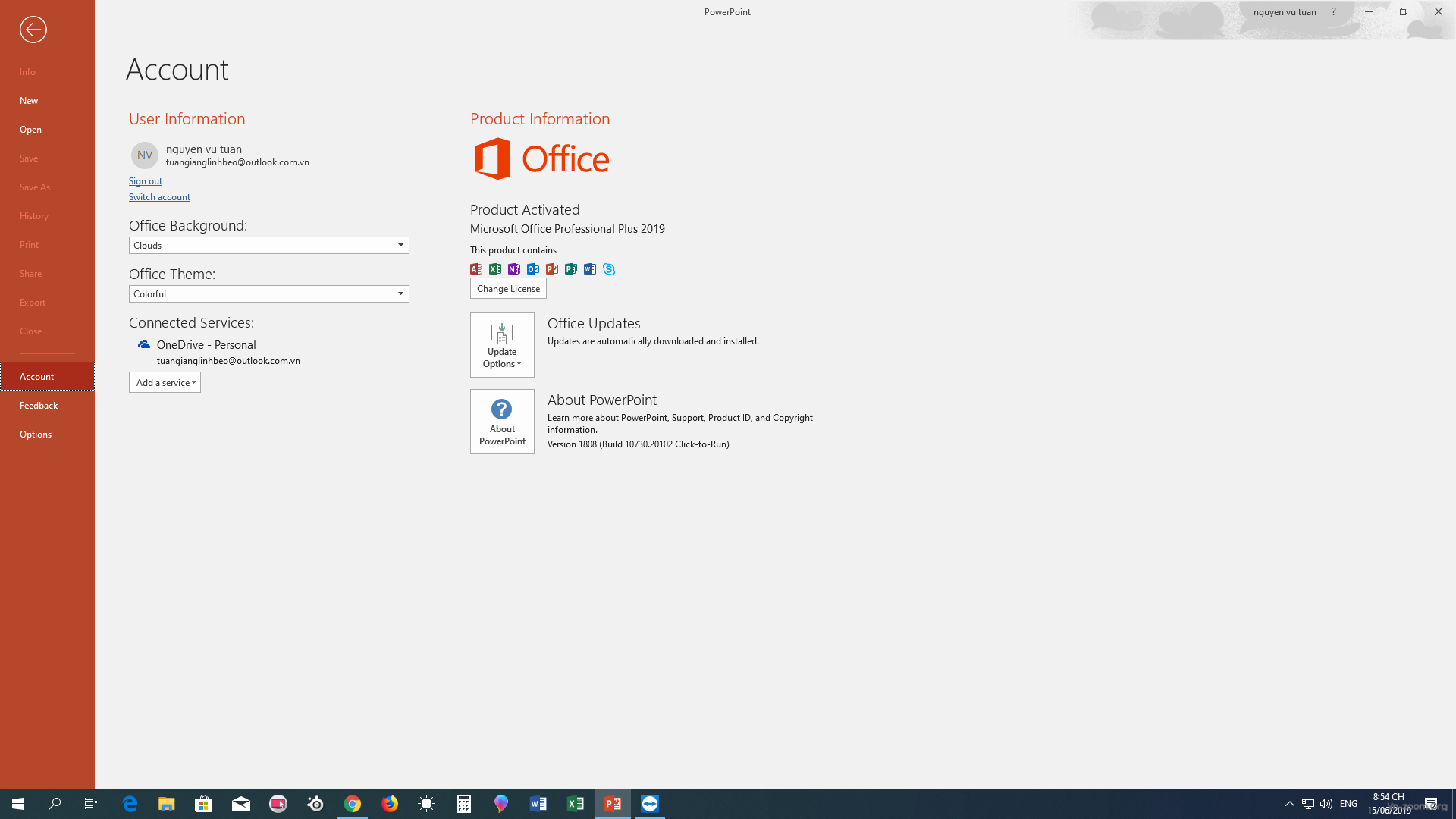This screenshot has height=819, width=1456.
Task: Click the PowerPoint icon in product contents
Action: pos(552,269)
